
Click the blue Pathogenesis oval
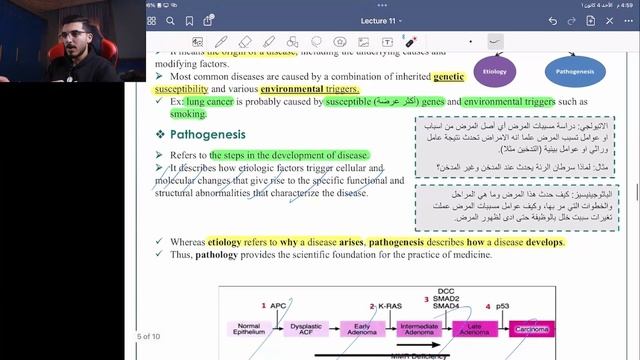(575, 71)
